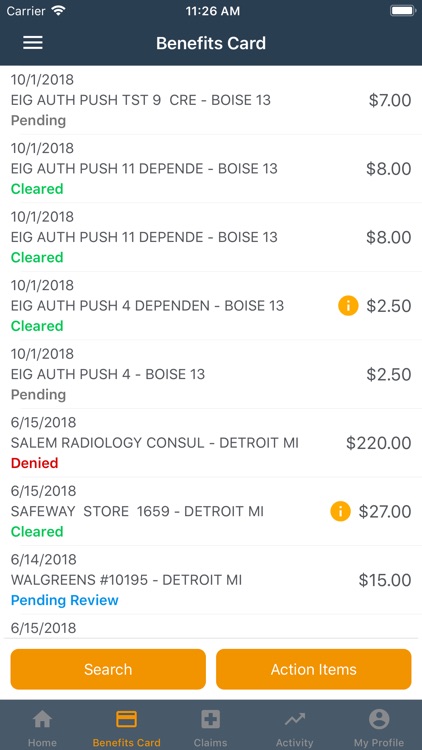The height and width of the screenshot is (750, 422).
Task: Select the Walgreens #10195 Pending Review entry
Action: point(211,580)
